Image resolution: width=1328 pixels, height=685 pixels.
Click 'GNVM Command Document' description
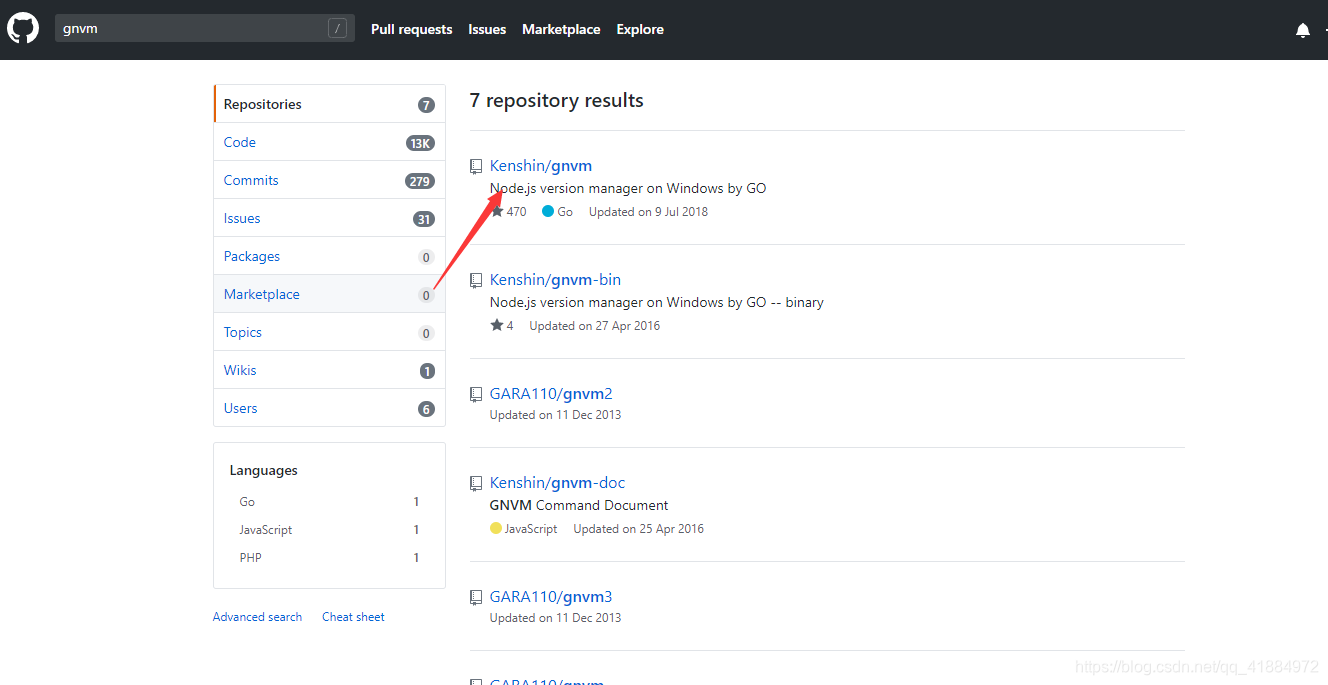point(579,506)
